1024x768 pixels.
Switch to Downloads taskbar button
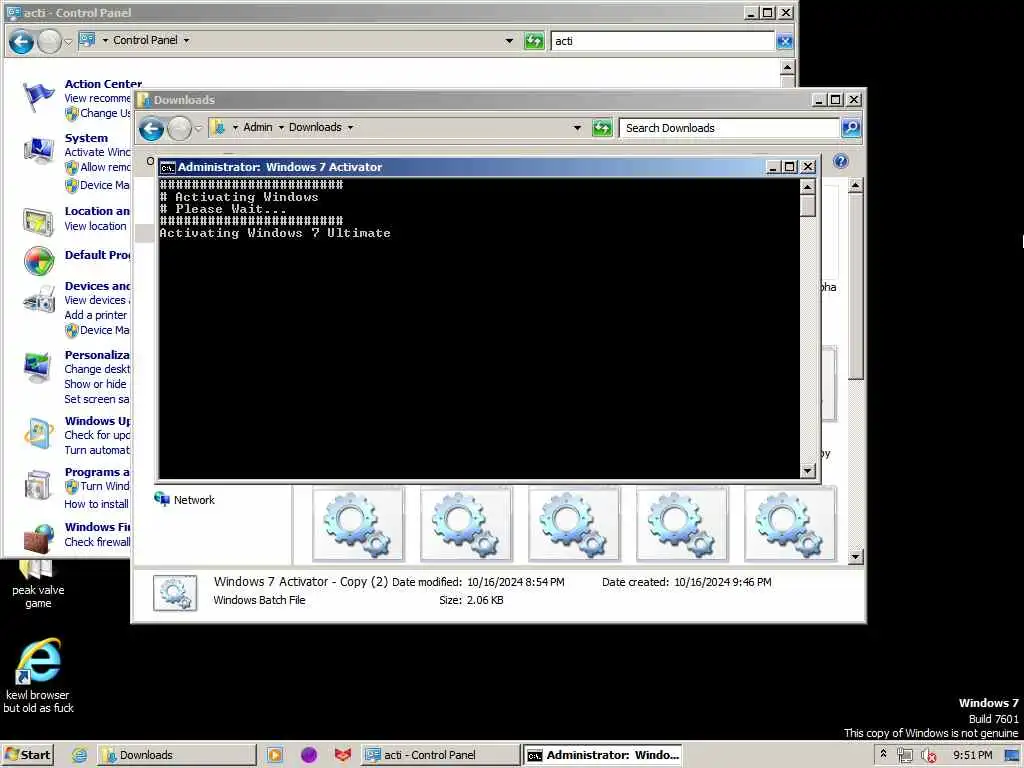176,755
